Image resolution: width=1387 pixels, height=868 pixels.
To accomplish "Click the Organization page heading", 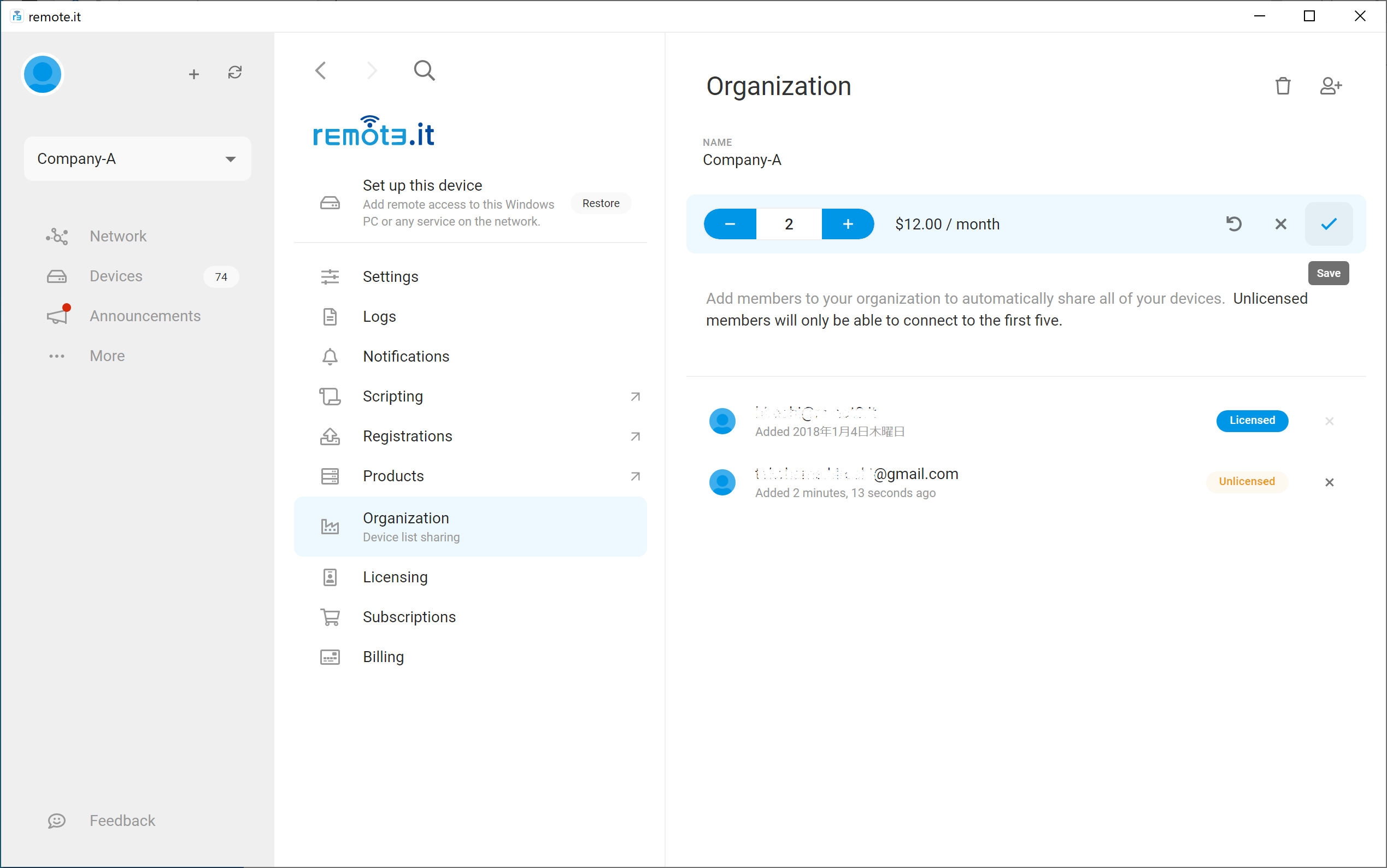I will pos(778,86).
